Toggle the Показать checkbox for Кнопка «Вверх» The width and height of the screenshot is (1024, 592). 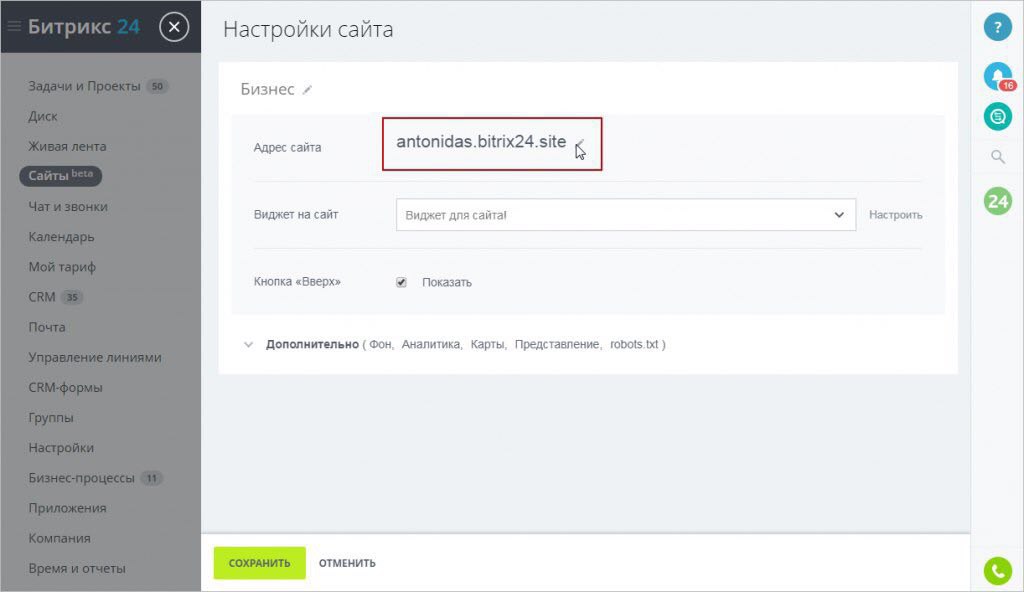coord(401,282)
